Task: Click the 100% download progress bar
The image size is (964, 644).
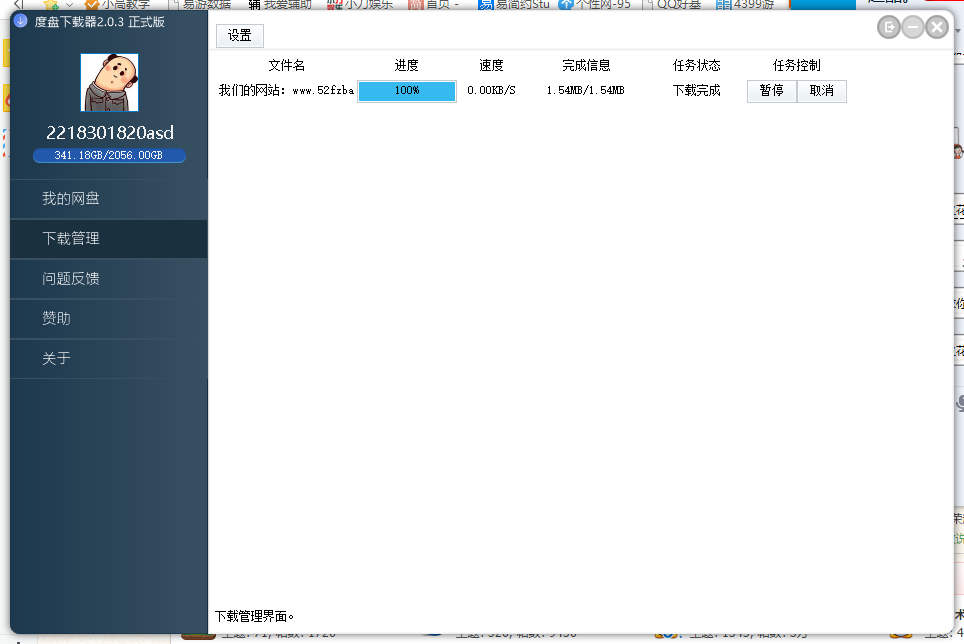Action: click(407, 91)
